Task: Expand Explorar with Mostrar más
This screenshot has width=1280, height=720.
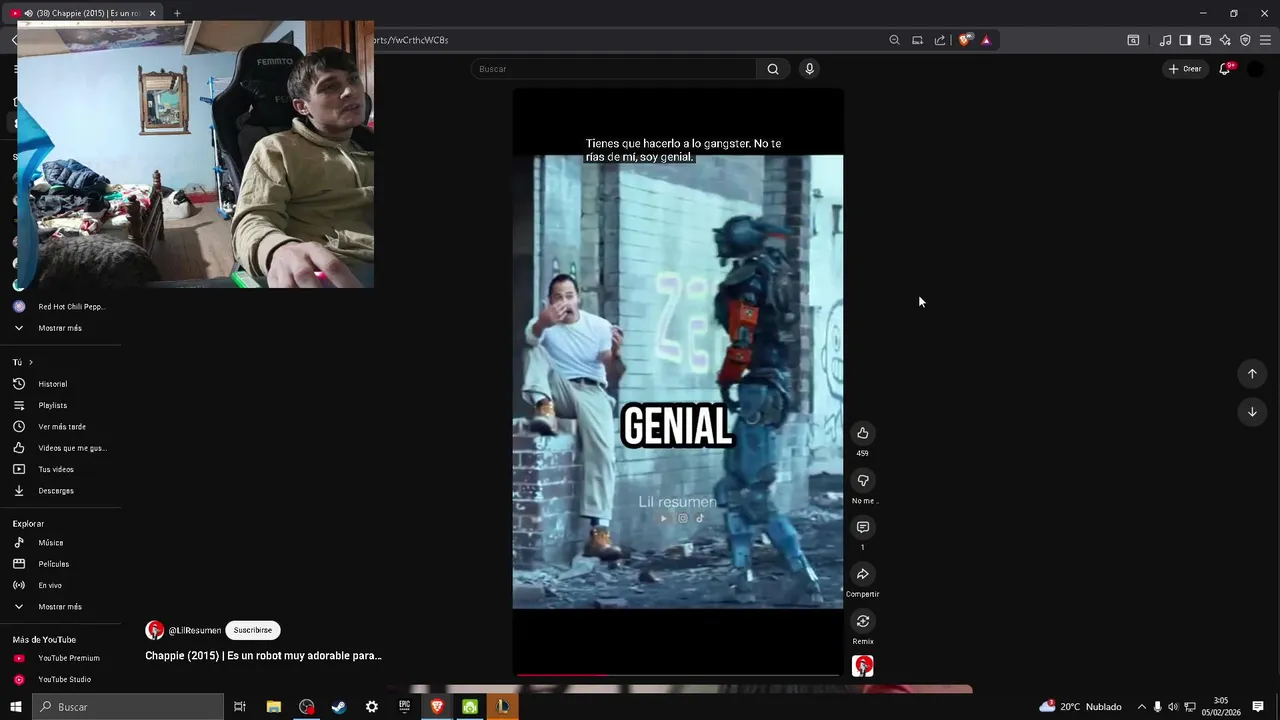Action: [x=60, y=607]
